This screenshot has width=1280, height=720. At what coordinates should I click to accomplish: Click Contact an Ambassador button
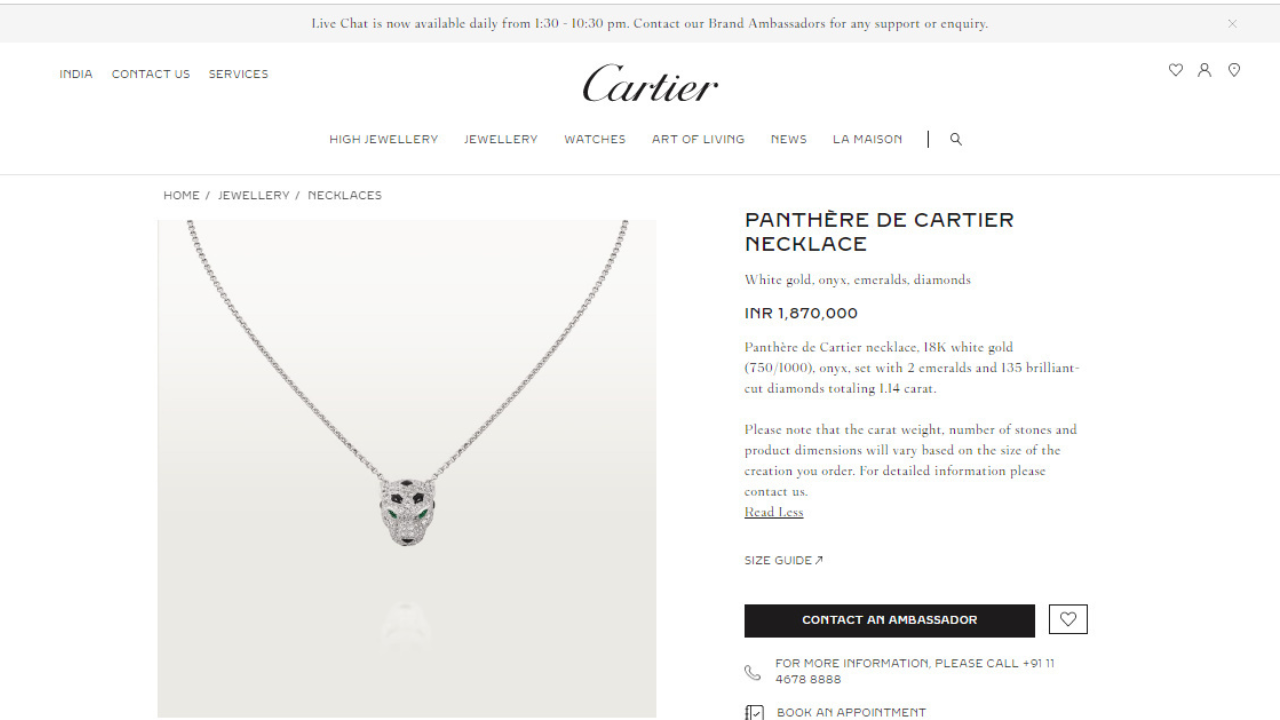889,620
